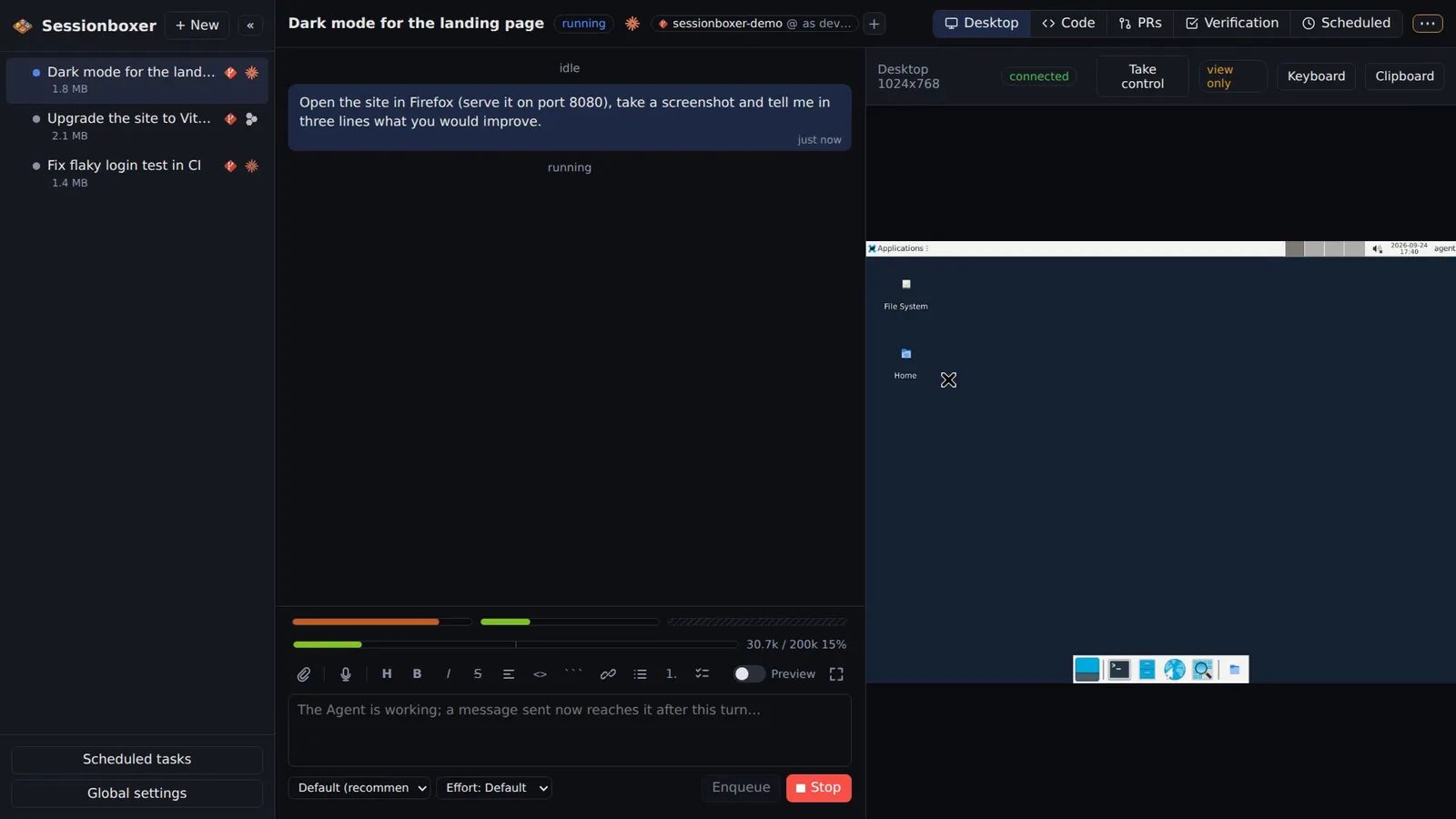Open Scheduled tasks
Viewport: 1456px width, 819px height.
[x=136, y=760]
